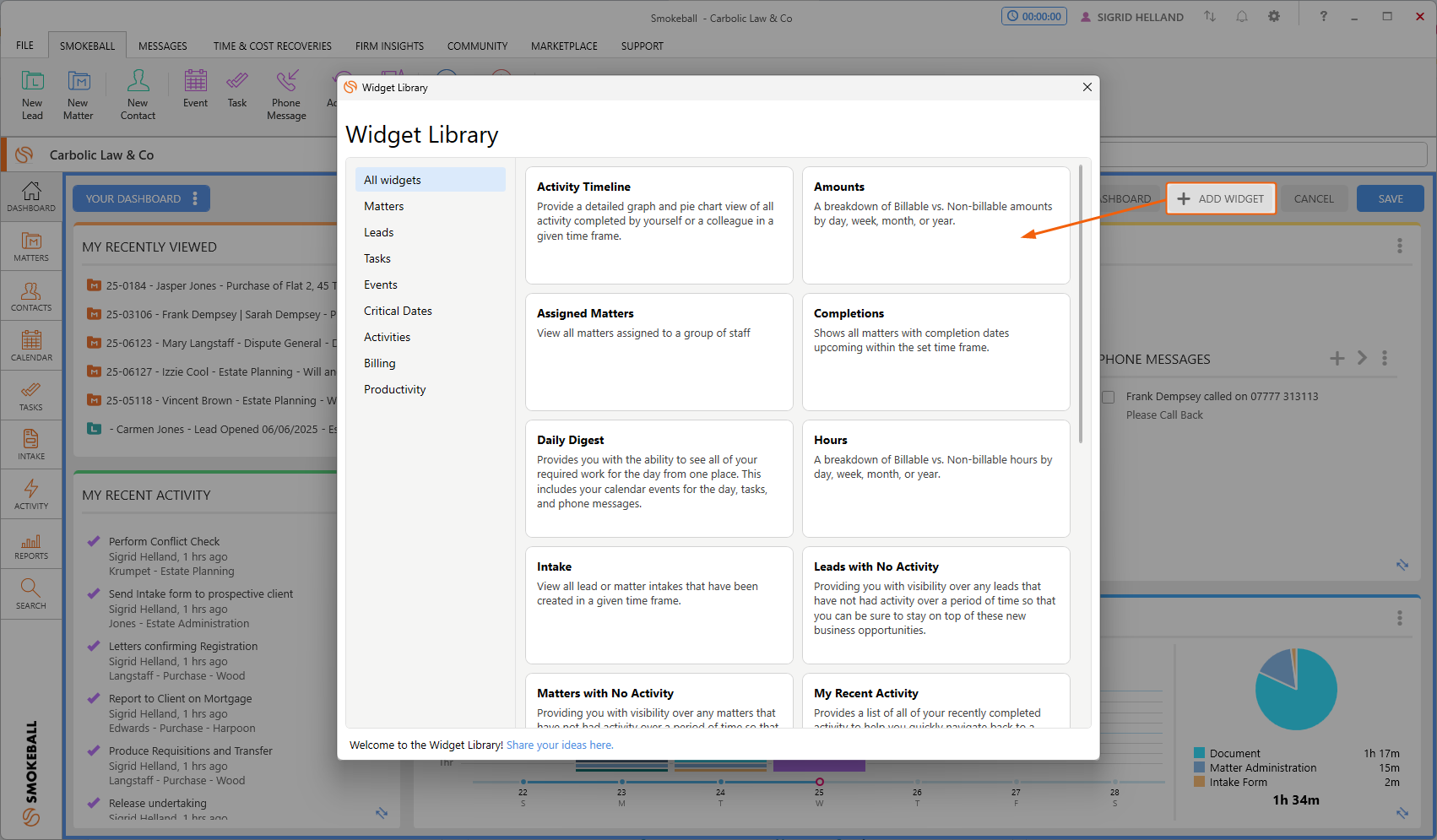Expand Phone Messages with chevron arrow
The width and height of the screenshot is (1437, 840).
pyautogui.click(x=1362, y=358)
